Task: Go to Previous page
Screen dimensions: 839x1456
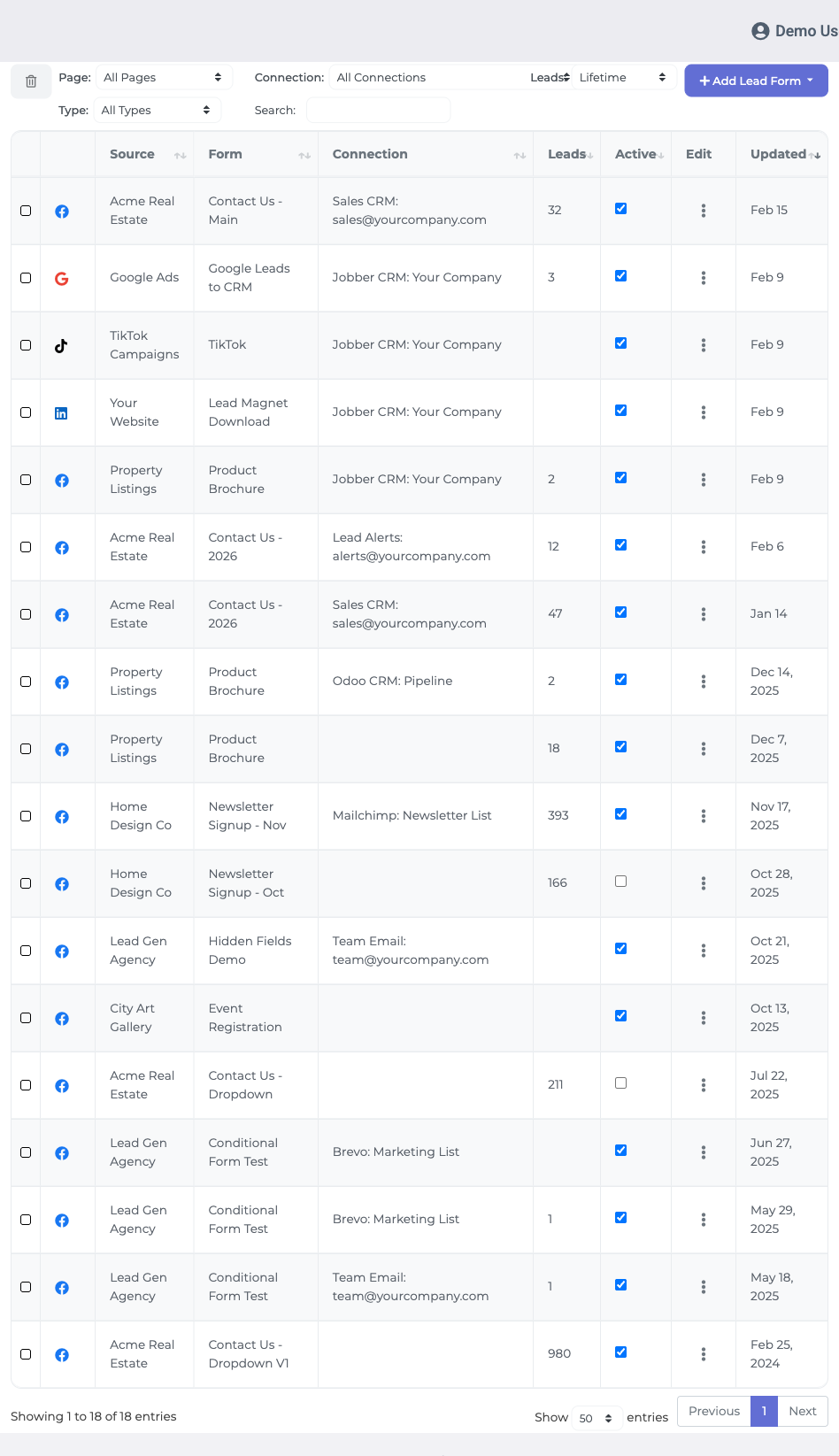Action: pos(714,1411)
